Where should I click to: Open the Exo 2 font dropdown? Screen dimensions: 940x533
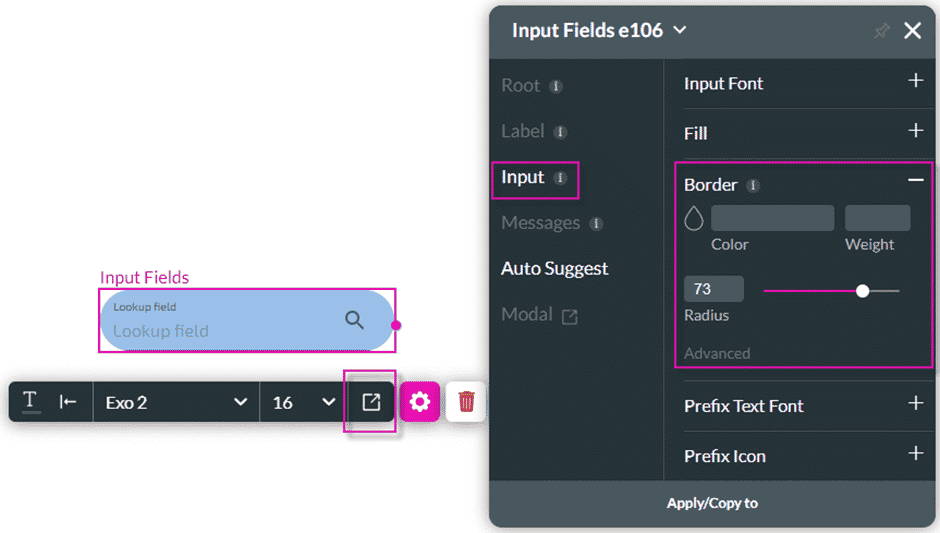[176, 402]
